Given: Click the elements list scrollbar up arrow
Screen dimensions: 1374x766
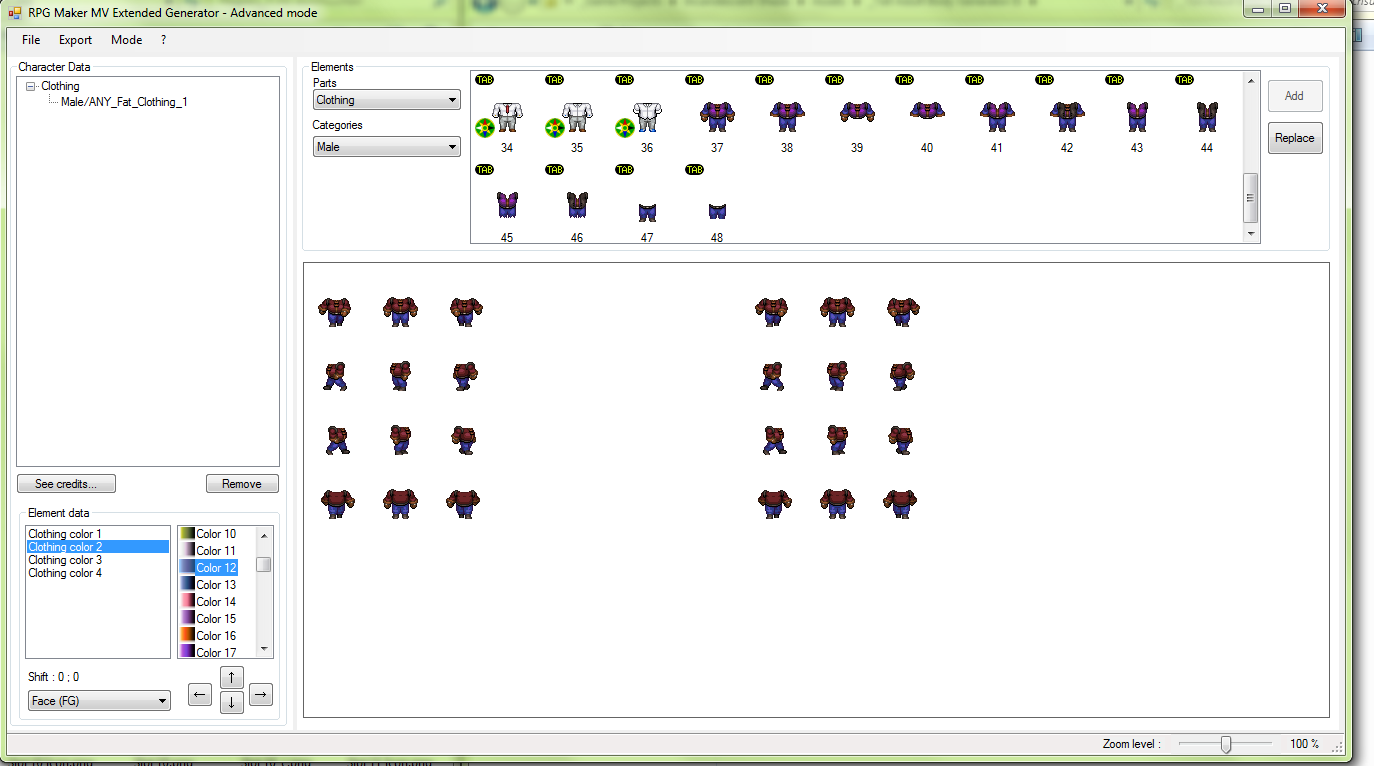Looking at the screenshot, I should tap(1250, 79).
